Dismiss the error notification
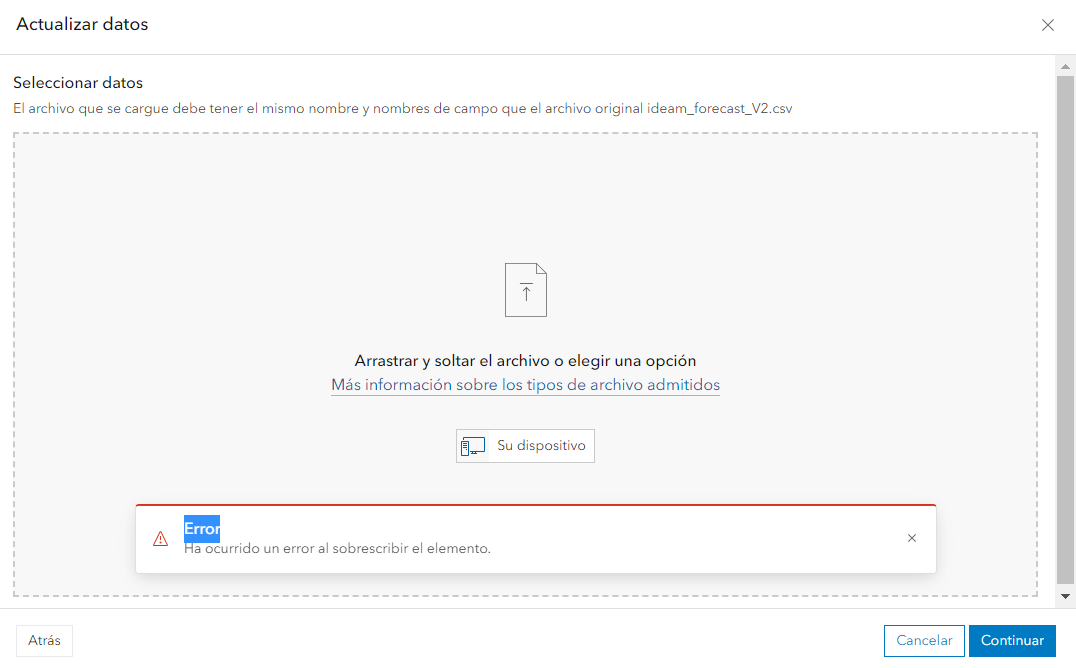 click(911, 538)
